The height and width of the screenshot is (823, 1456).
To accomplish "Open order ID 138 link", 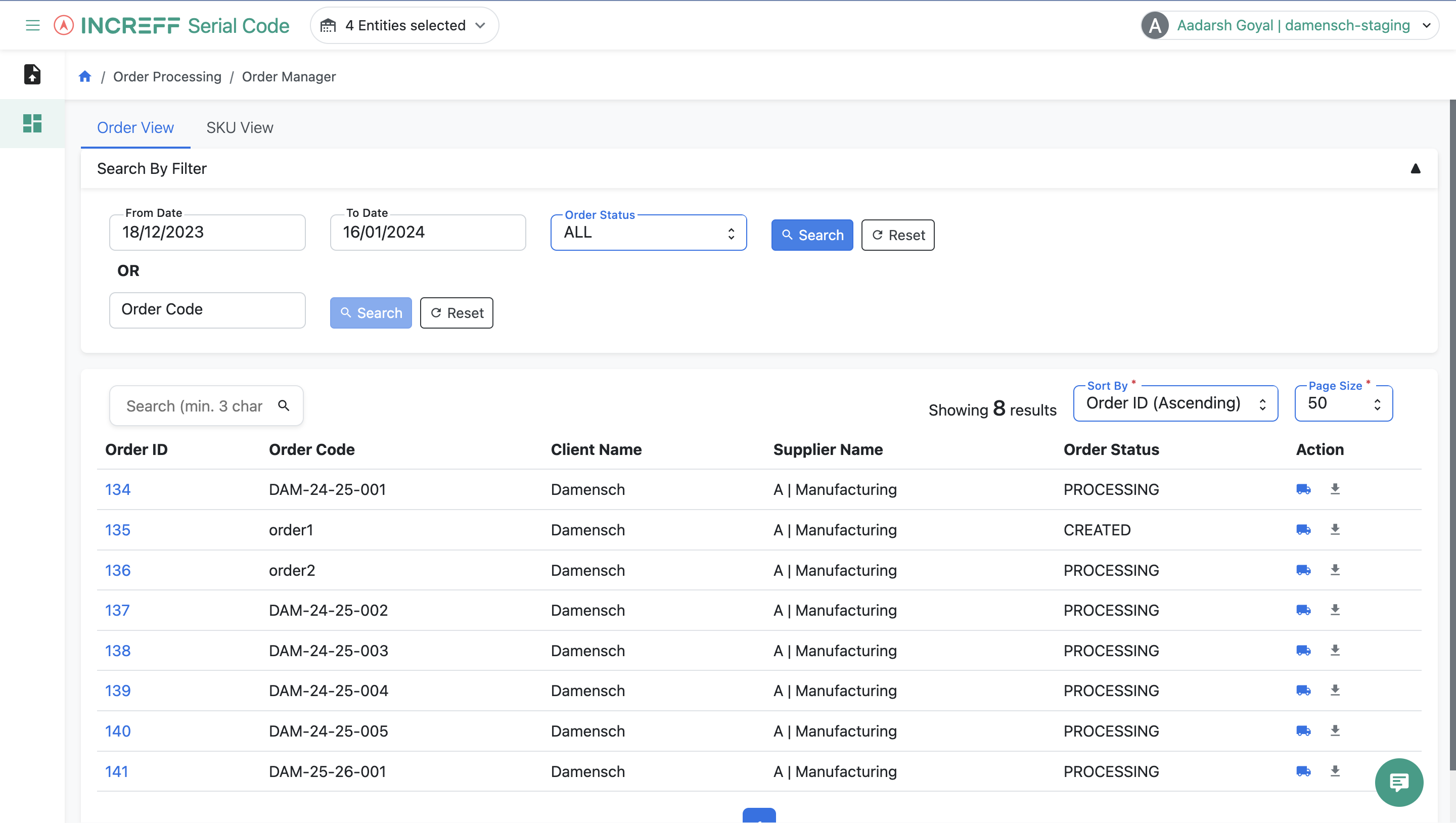I will point(118,651).
